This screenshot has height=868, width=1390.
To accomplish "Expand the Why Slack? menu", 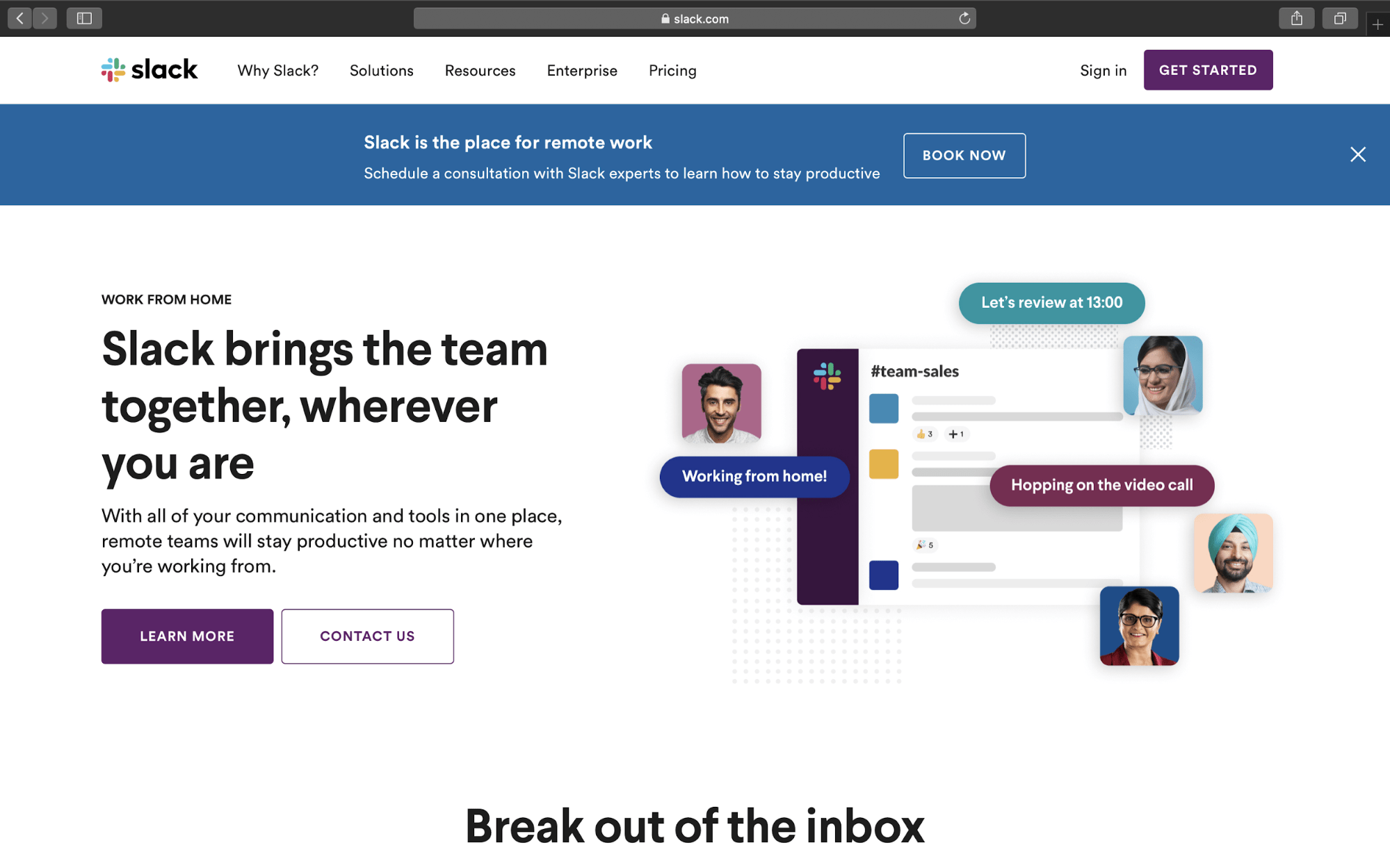I will coord(277,71).
